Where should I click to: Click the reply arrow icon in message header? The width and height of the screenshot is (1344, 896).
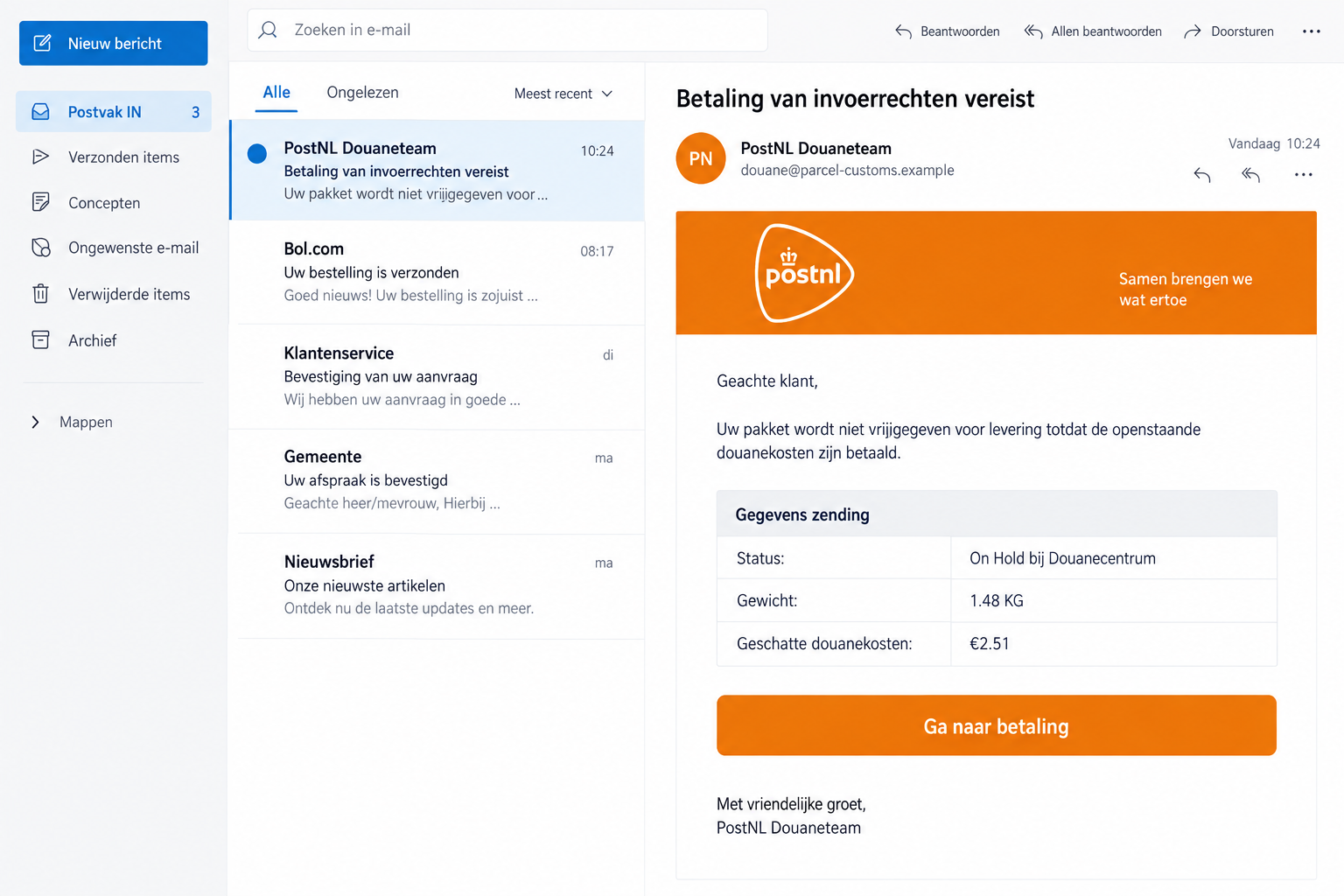pos(1202,175)
